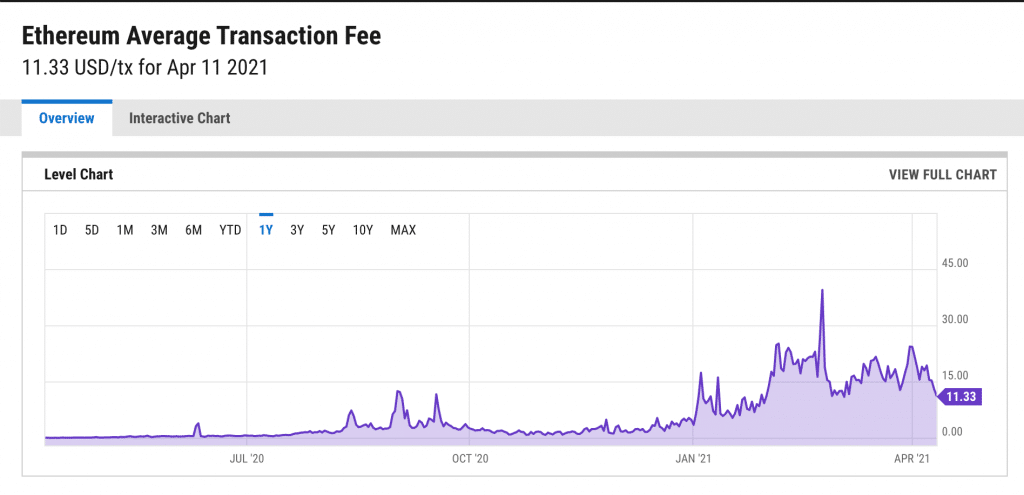Viewport: 1024px width, 495px height.
Task: Choose the YTD range option
Action: 230,230
